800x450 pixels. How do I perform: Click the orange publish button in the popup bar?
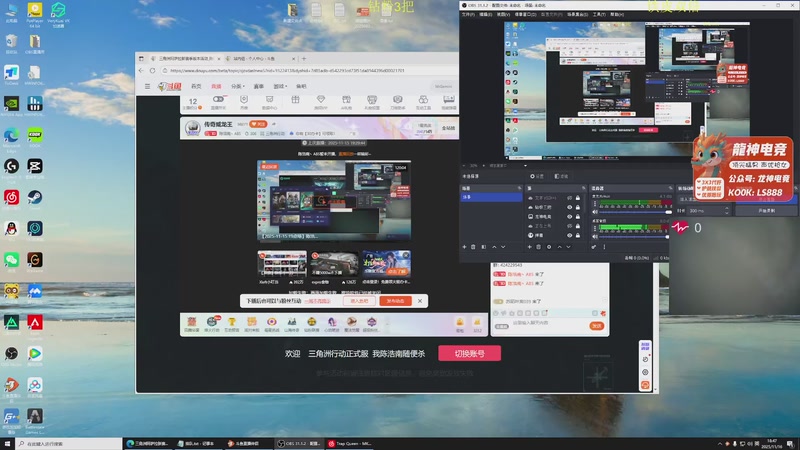click(395, 301)
